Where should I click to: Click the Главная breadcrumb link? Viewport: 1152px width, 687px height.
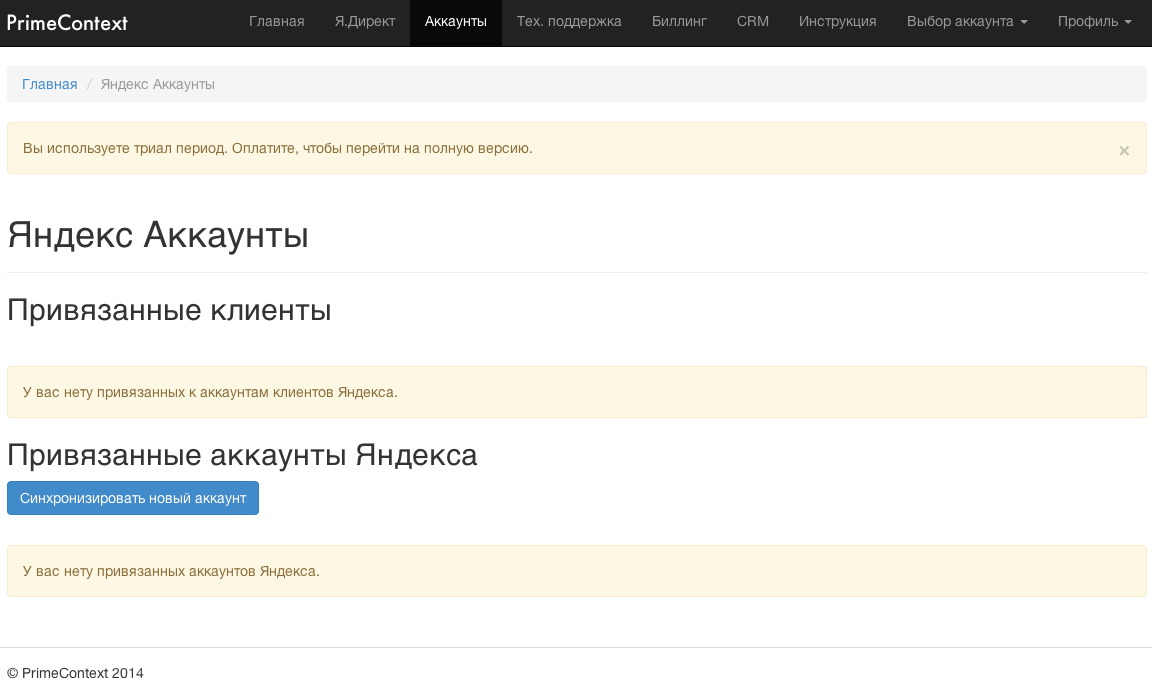click(49, 84)
